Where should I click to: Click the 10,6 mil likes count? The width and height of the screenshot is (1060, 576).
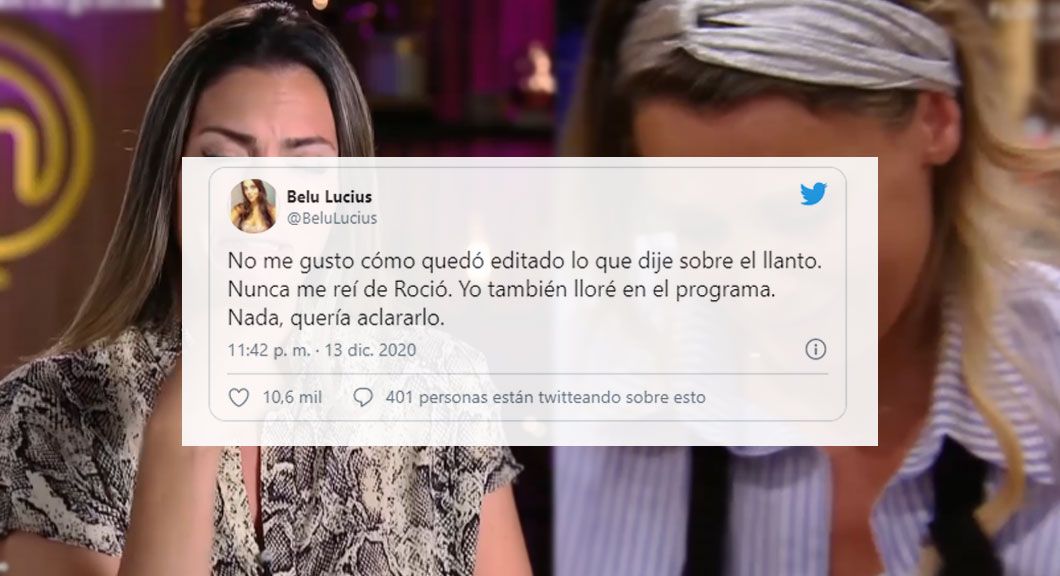(292, 397)
